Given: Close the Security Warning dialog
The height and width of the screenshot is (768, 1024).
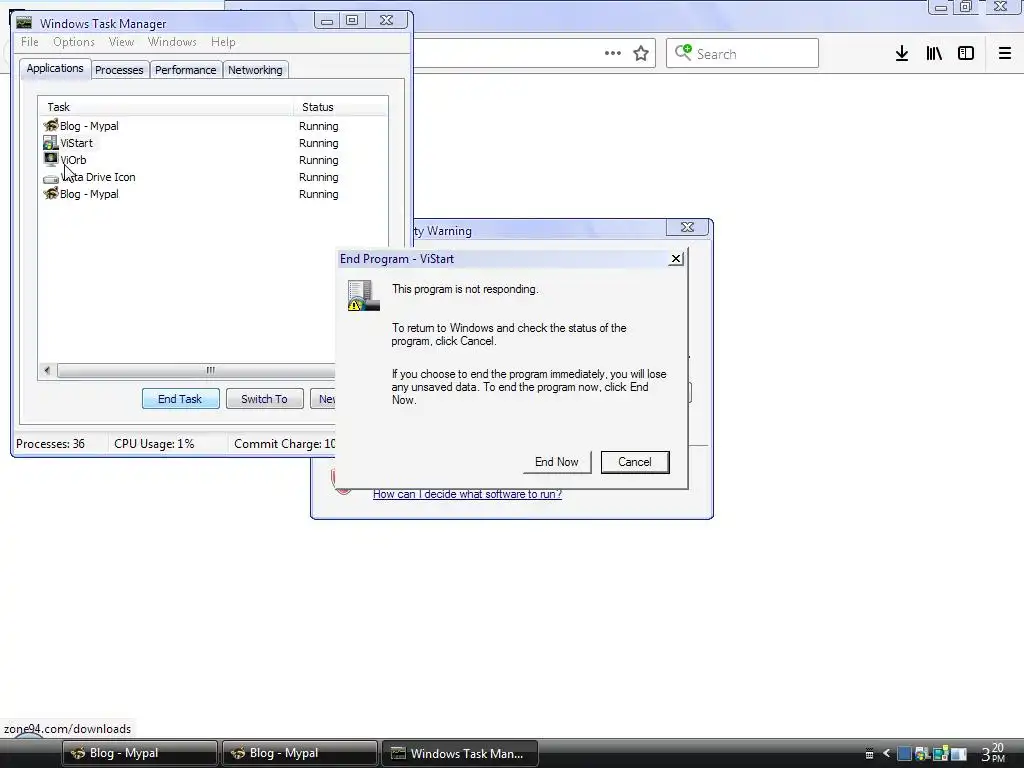Looking at the screenshot, I should [x=687, y=227].
